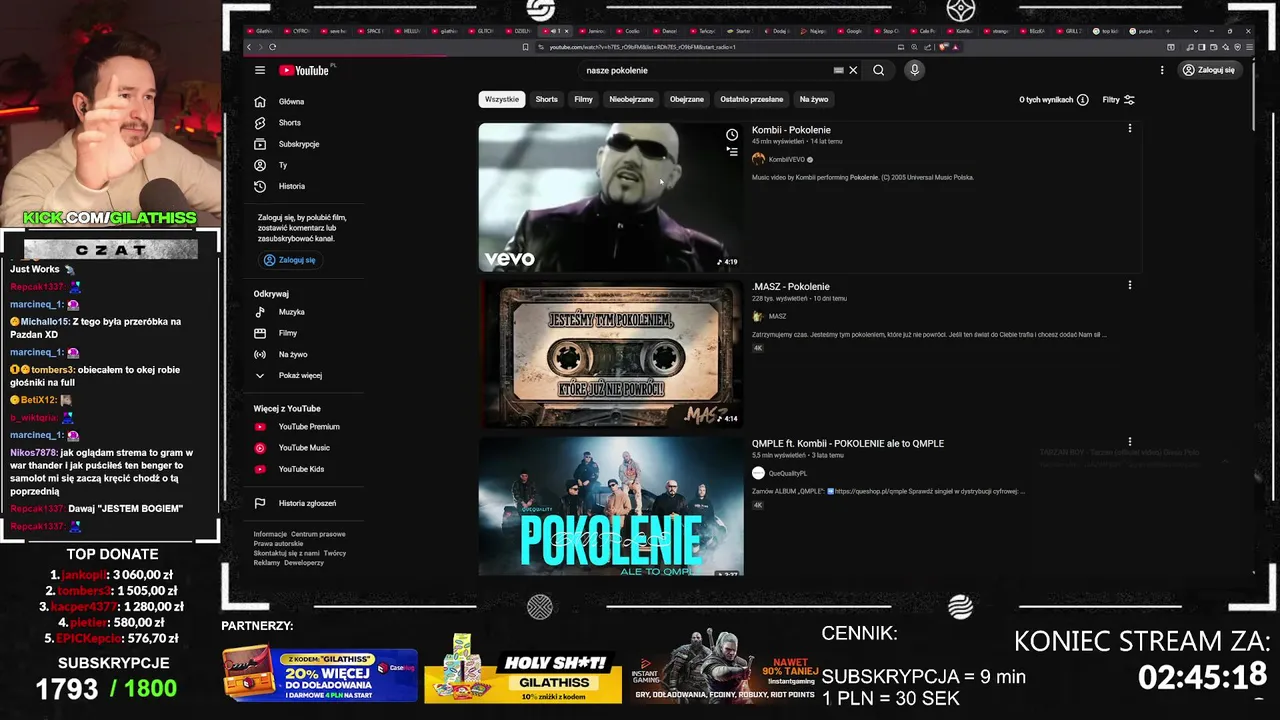Select the Ostatnio przesłane filter chip
1280x720 pixels.
click(751, 99)
